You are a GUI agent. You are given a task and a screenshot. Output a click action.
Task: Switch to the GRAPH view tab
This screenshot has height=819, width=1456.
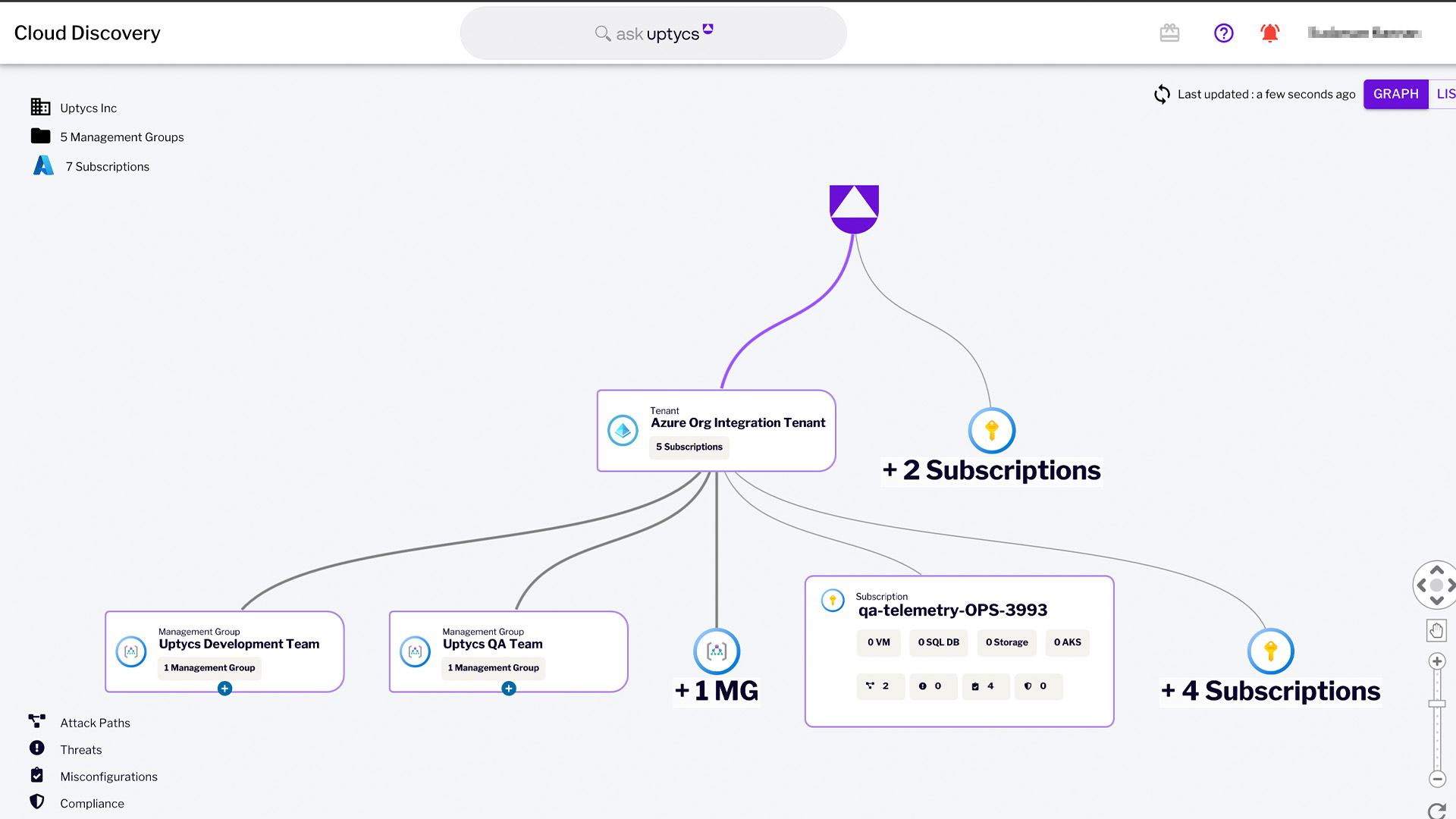click(x=1395, y=94)
